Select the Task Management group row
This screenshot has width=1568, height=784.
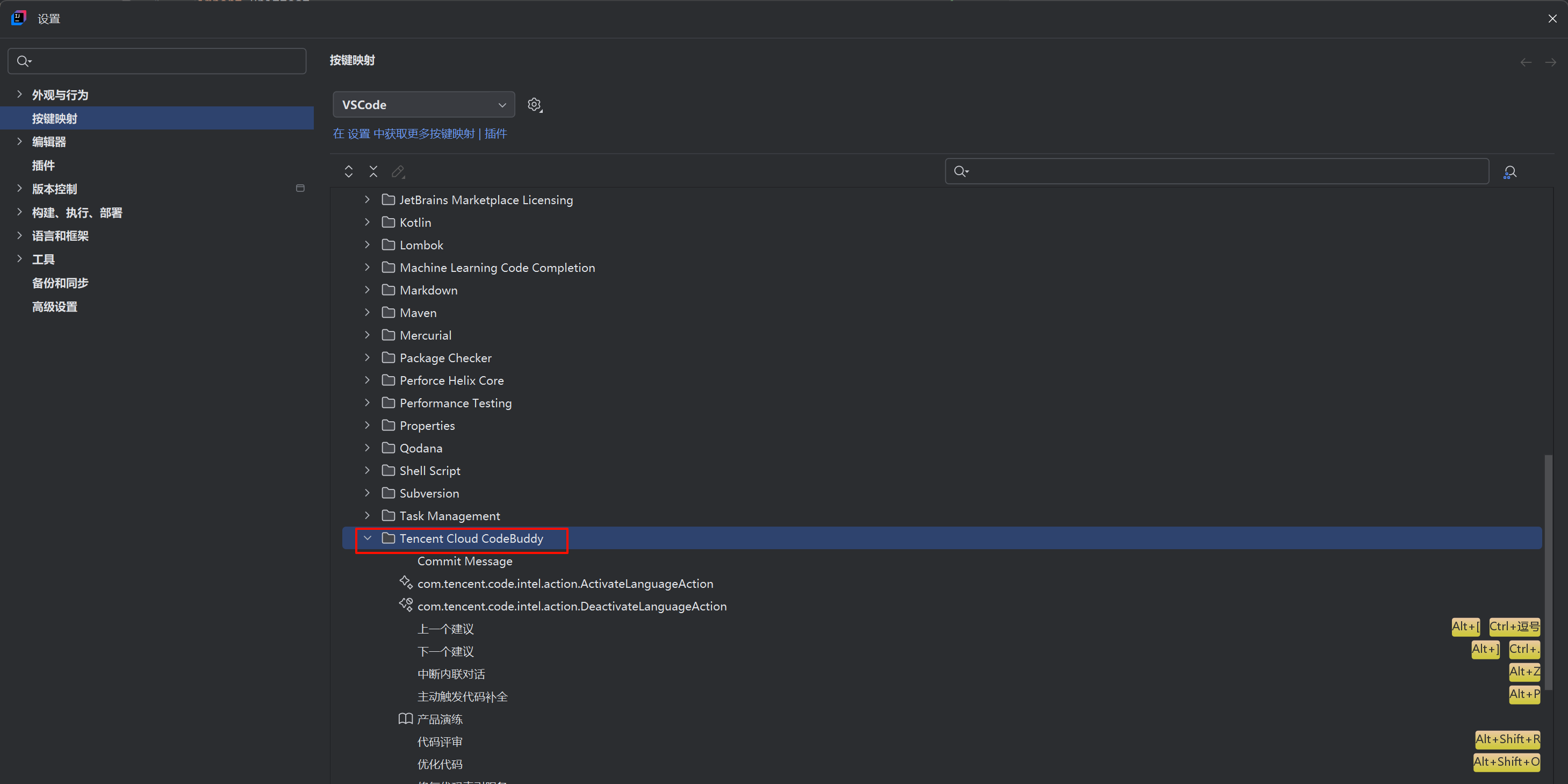coord(941,515)
